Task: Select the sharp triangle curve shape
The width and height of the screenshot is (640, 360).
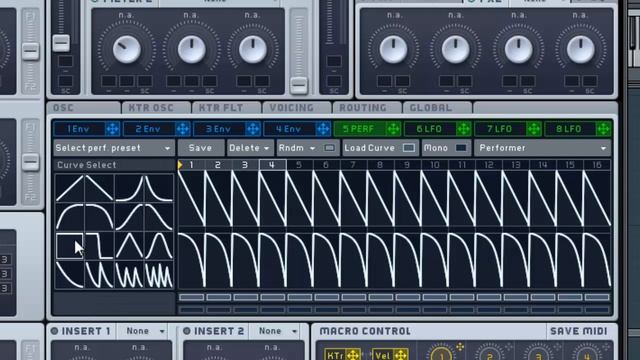Action: pyautogui.click(x=129, y=246)
